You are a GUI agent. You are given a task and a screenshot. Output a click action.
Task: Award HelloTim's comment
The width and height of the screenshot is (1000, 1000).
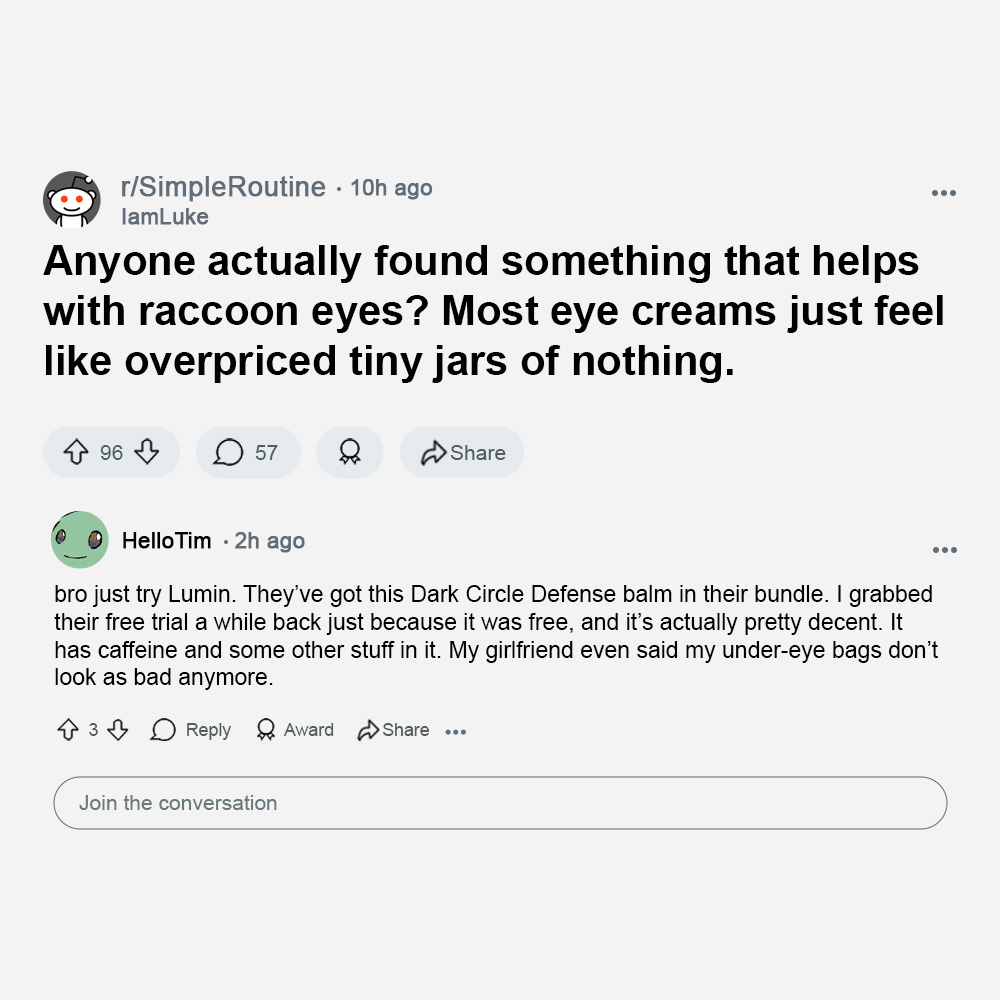[295, 730]
